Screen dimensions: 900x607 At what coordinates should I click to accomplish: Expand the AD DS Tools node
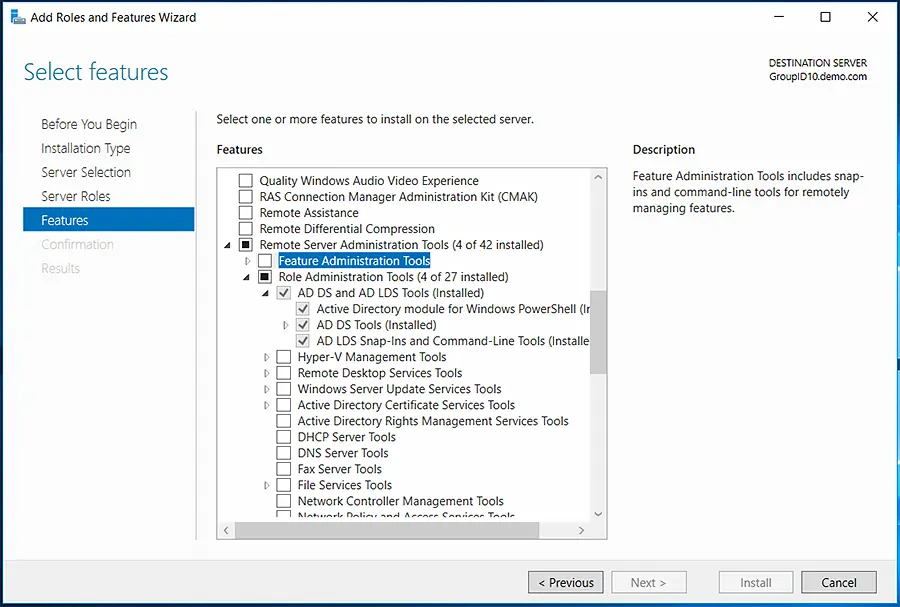pyautogui.click(x=285, y=325)
